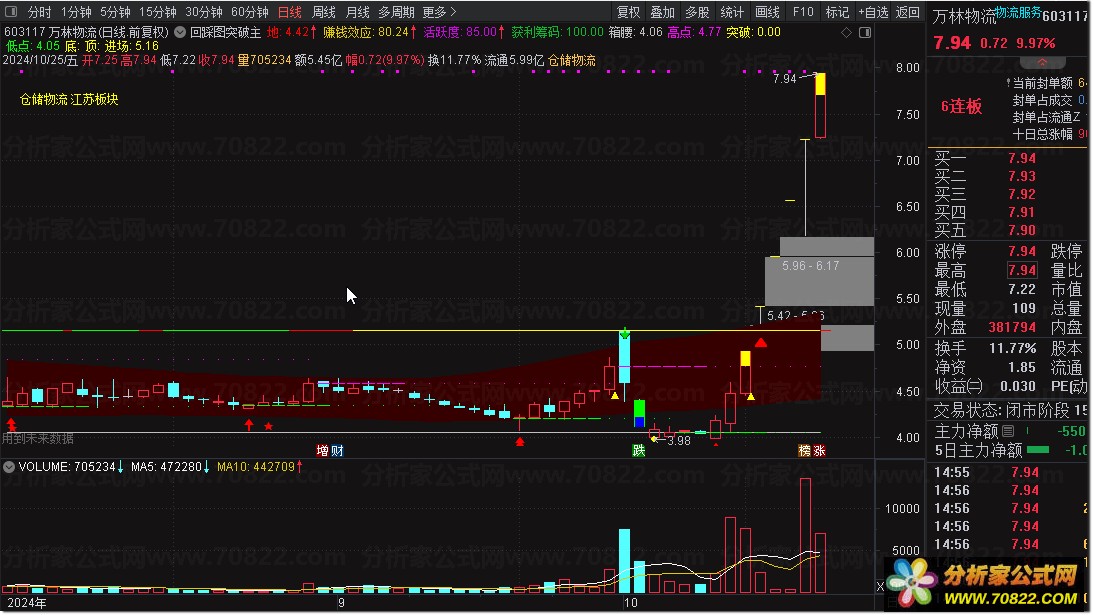
Task: Click the 万林物流 stock name in quote panel
Action: (x=964, y=17)
